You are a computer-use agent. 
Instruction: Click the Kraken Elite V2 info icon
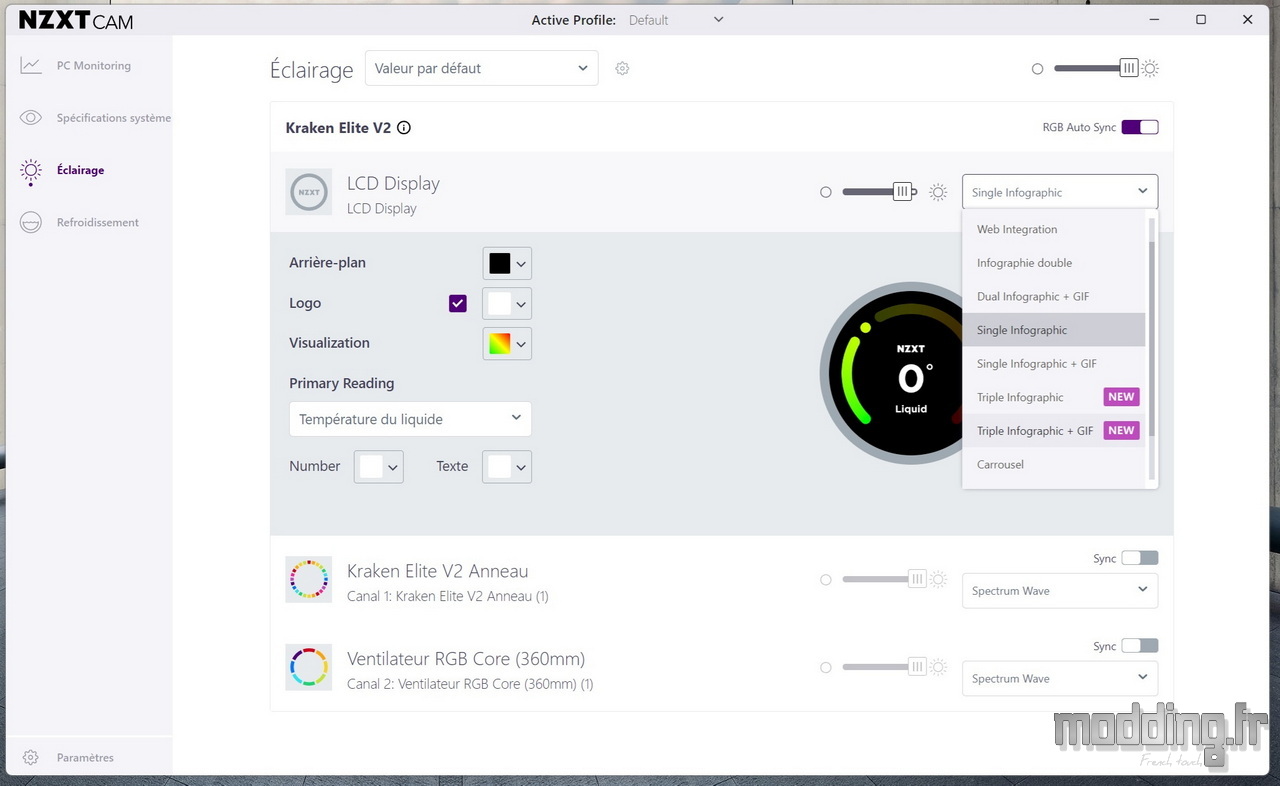404,128
